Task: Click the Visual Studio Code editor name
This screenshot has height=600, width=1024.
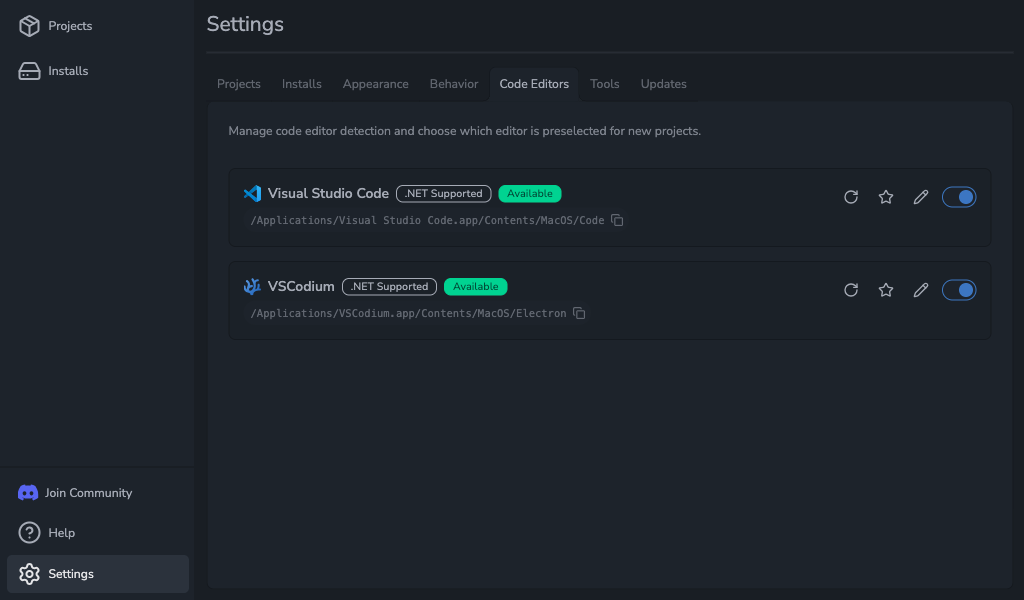Action: 328,193
